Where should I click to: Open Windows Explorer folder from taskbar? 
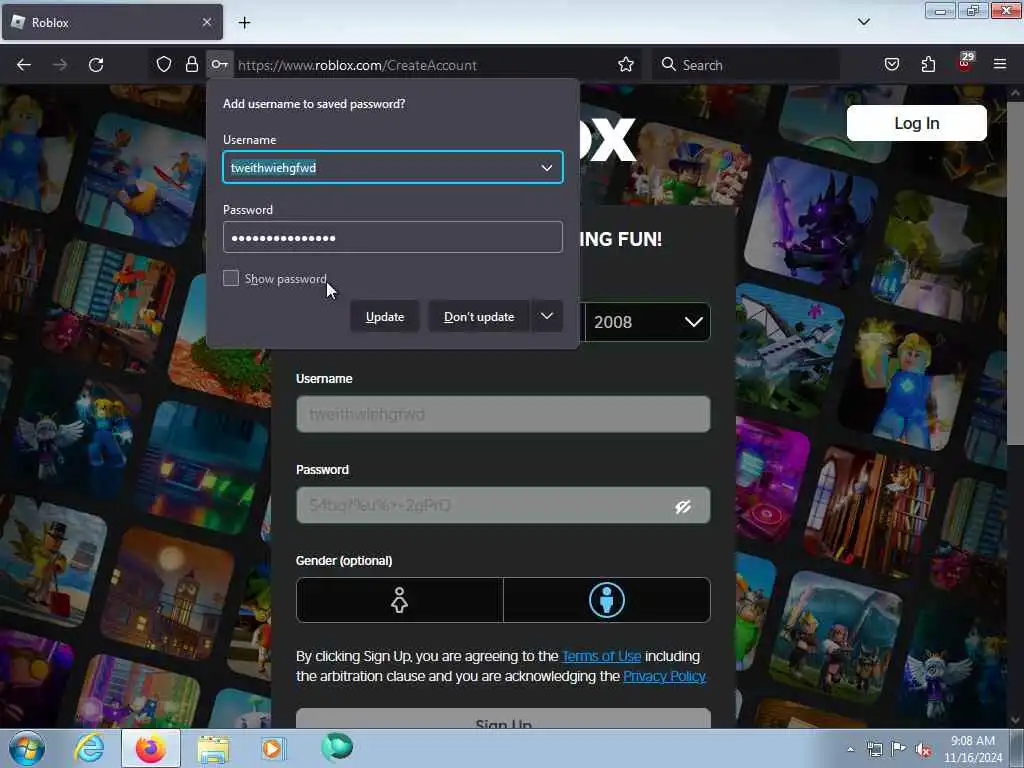click(213, 748)
